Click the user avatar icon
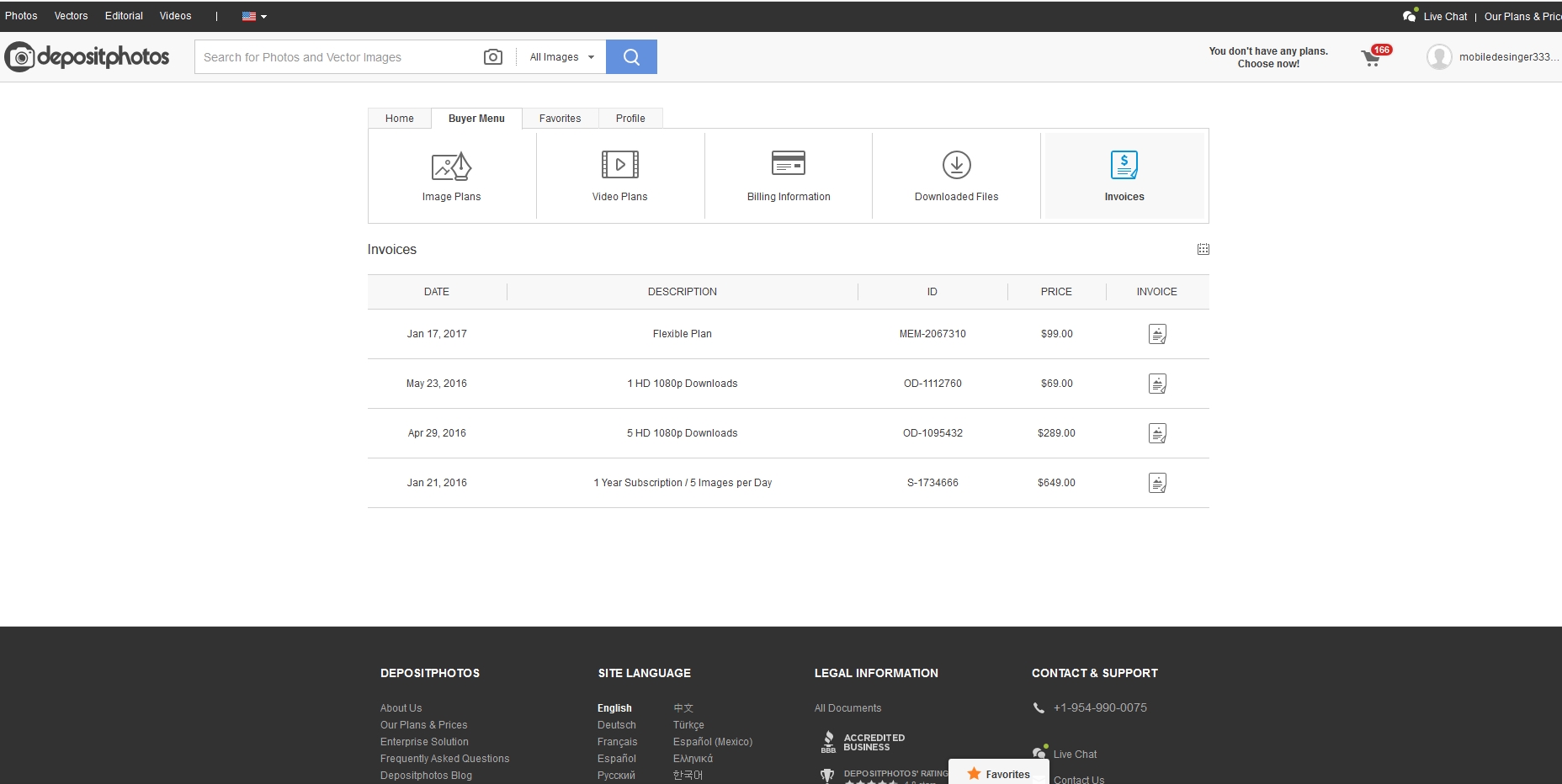The height and width of the screenshot is (784, 1562). pos(1439,57)
